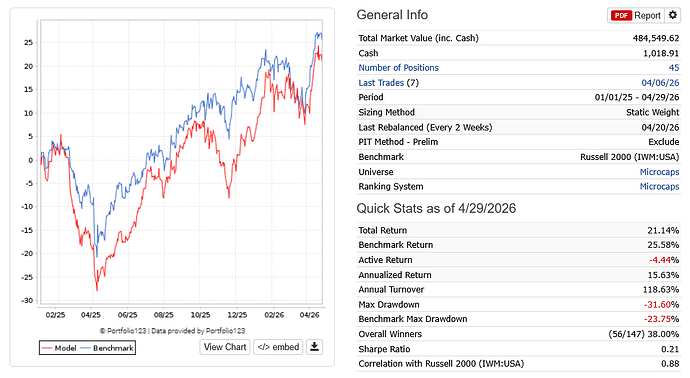
Task: Click the Sharpe Ratio label
Action: point(384,349)
